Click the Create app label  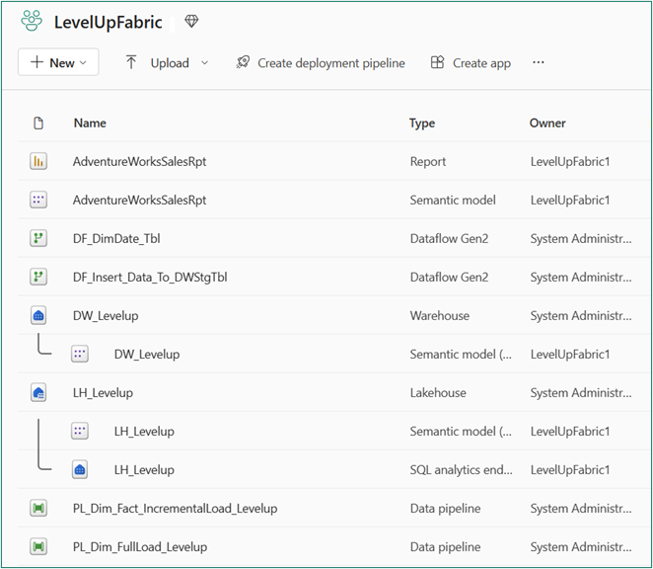(481, 63)
